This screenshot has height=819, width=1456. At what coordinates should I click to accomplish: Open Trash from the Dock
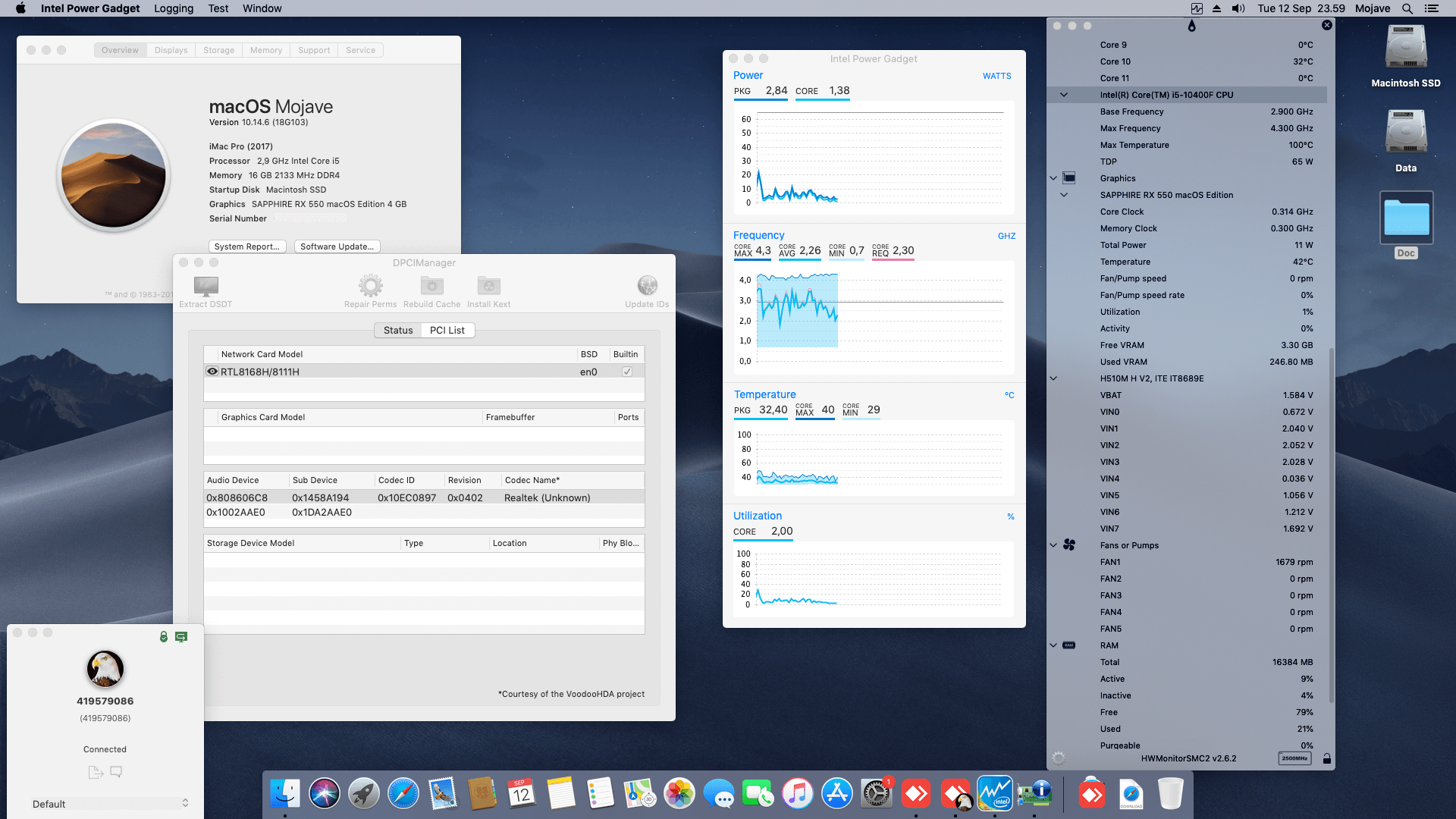(x=1171, y=794)
